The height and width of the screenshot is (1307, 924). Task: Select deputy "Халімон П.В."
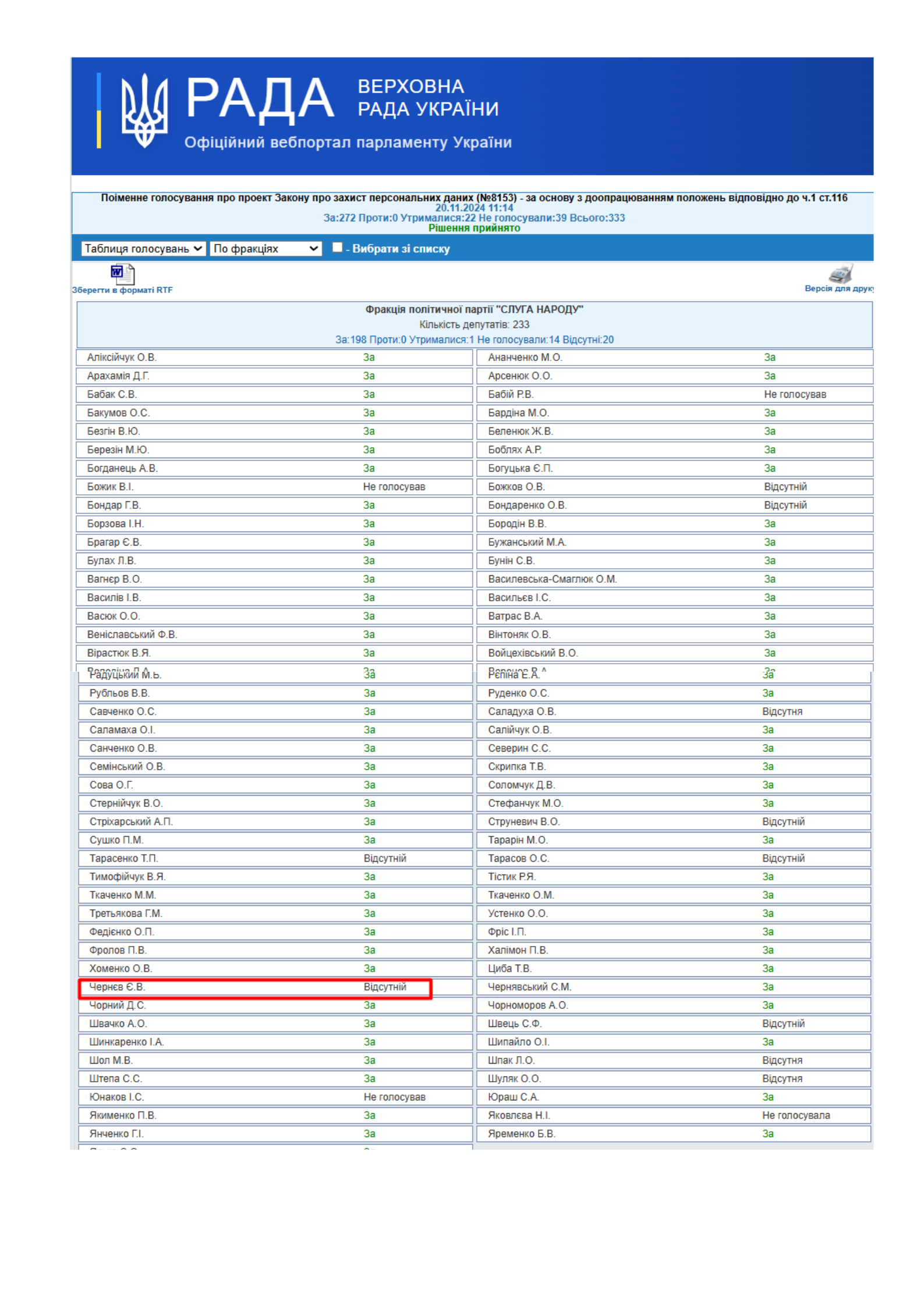(518, 950)
